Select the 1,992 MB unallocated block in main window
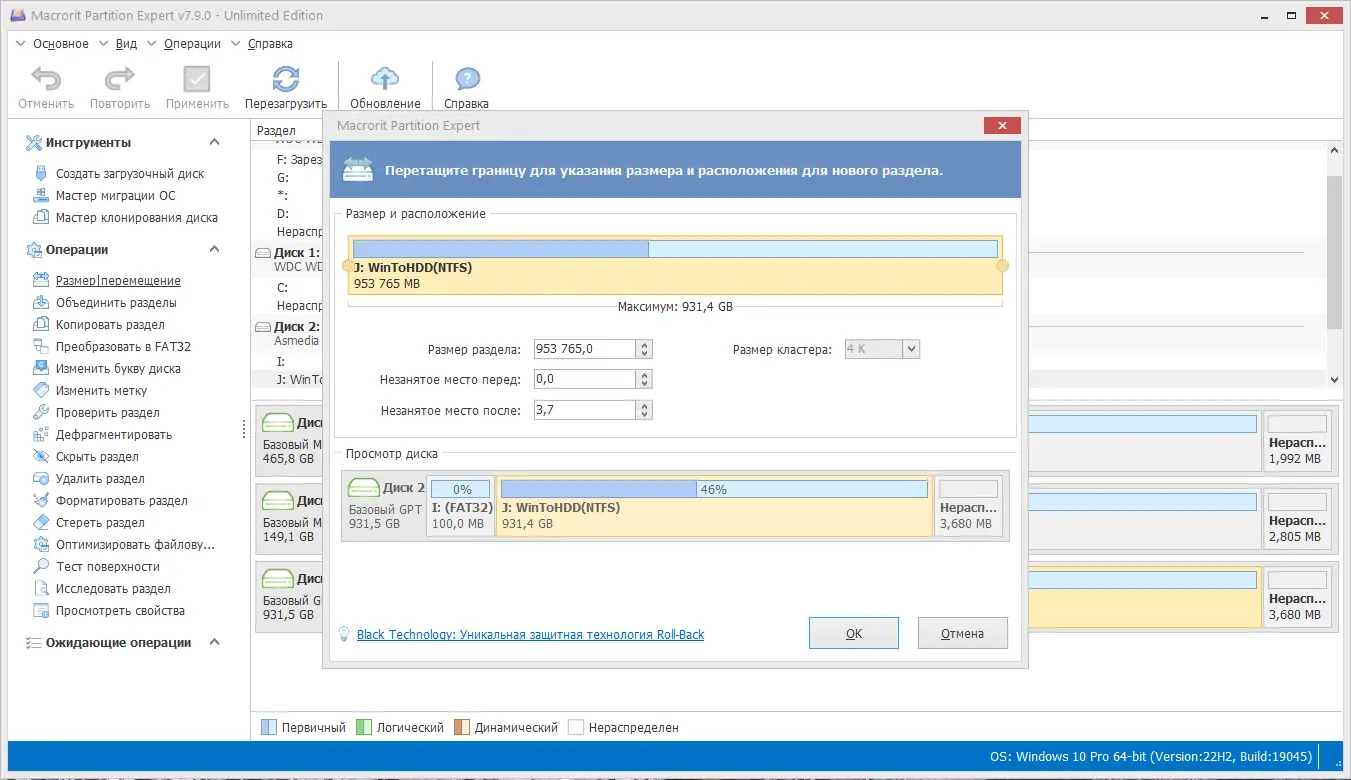Viewport: 1351px width, 780px height. coord(1298,440)
